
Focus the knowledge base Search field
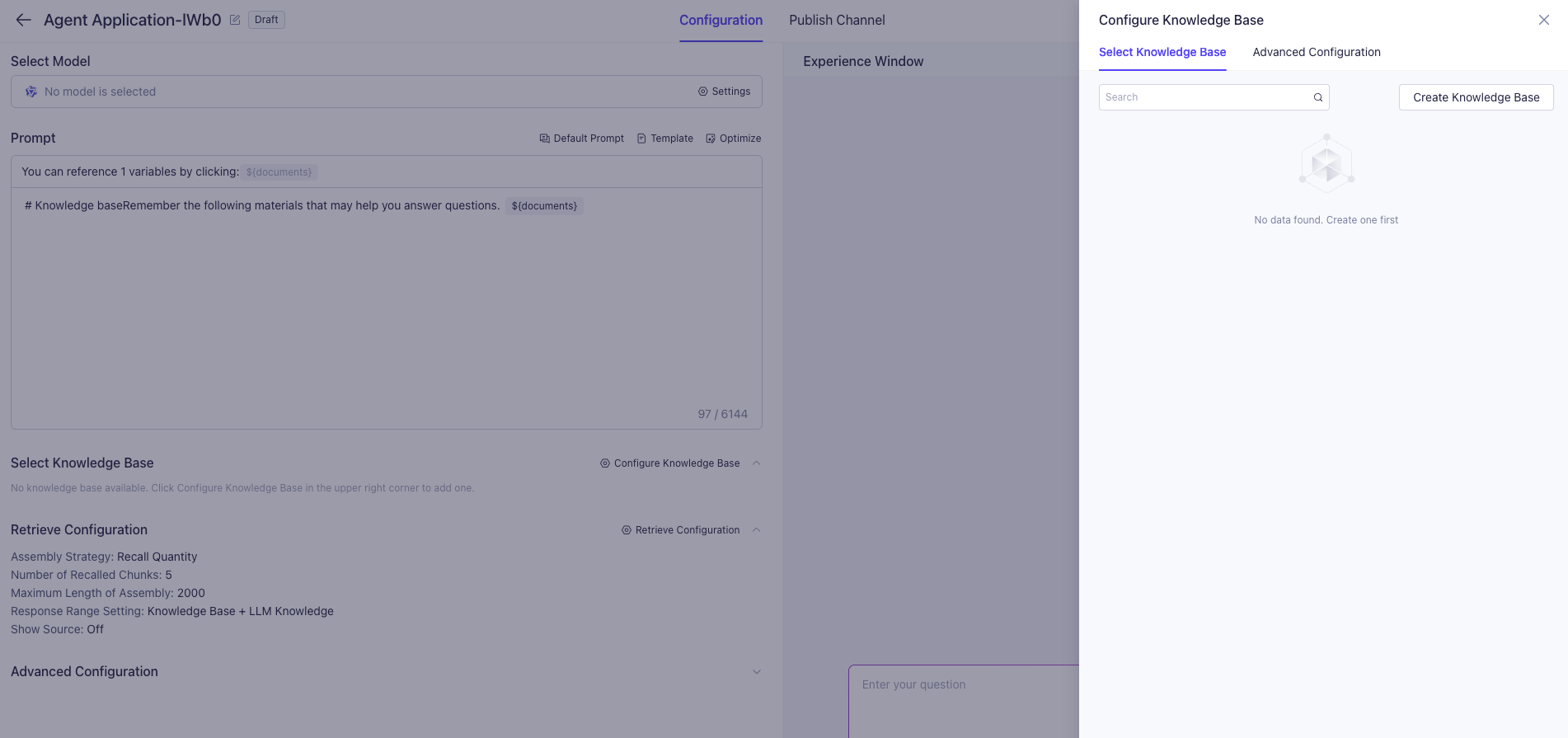[1214, 97]
